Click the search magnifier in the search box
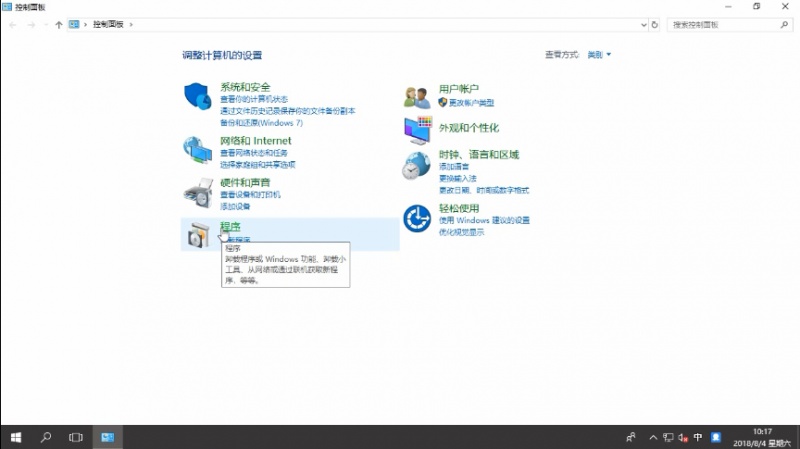Viewport: 800px width, 449px height. point(784,24)
